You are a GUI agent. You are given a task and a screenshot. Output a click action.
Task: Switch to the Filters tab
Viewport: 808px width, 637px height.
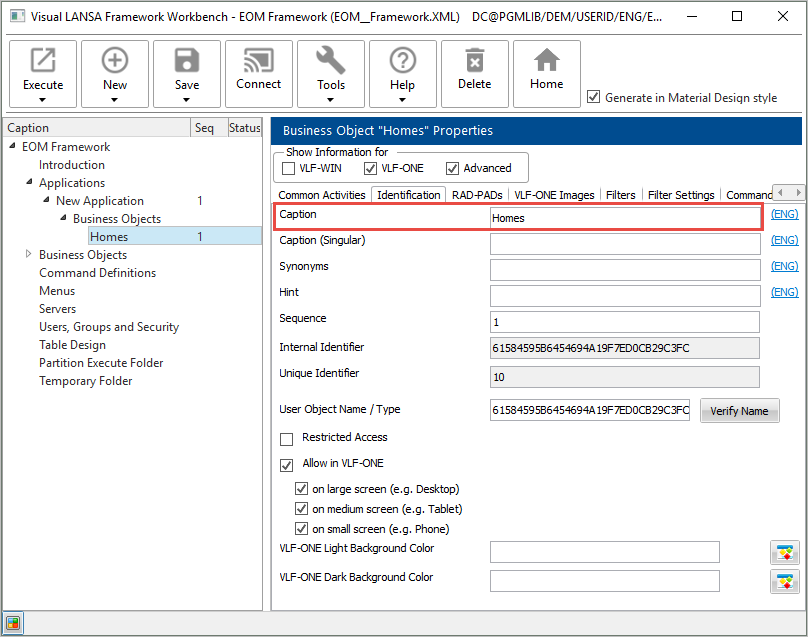point(620,195)
